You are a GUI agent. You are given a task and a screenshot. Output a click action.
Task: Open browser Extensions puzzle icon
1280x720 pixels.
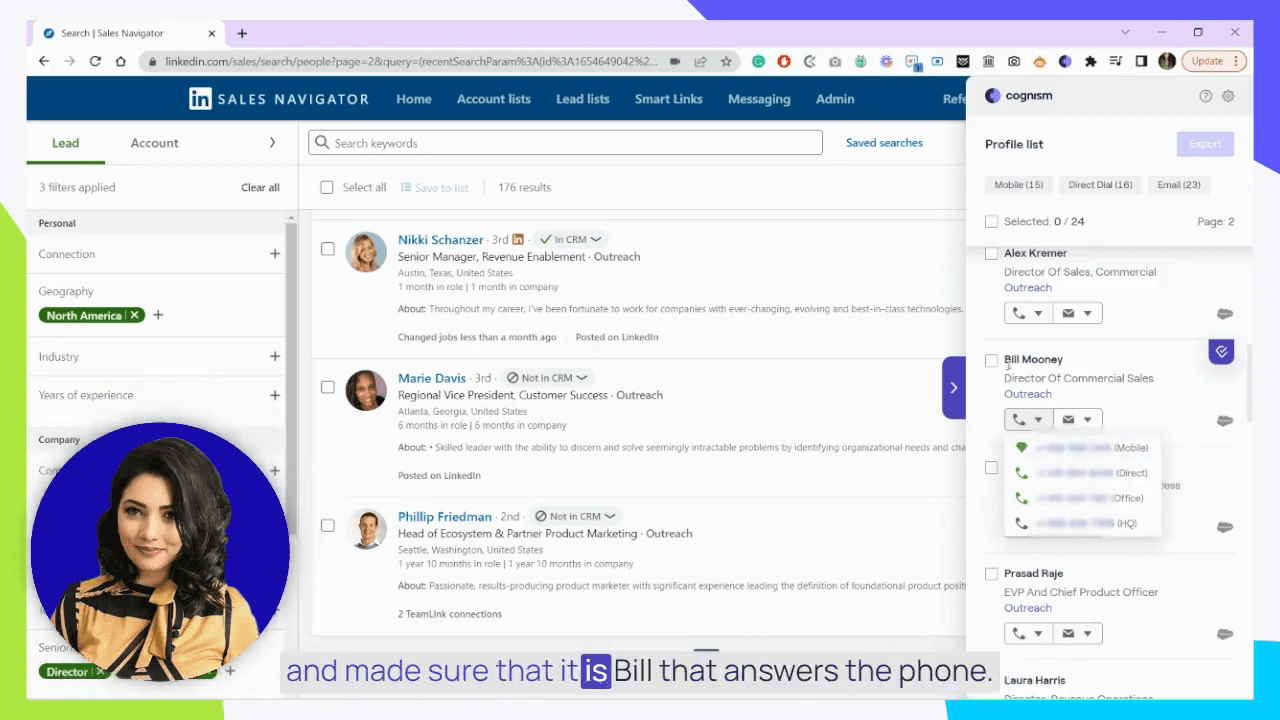1090,61
